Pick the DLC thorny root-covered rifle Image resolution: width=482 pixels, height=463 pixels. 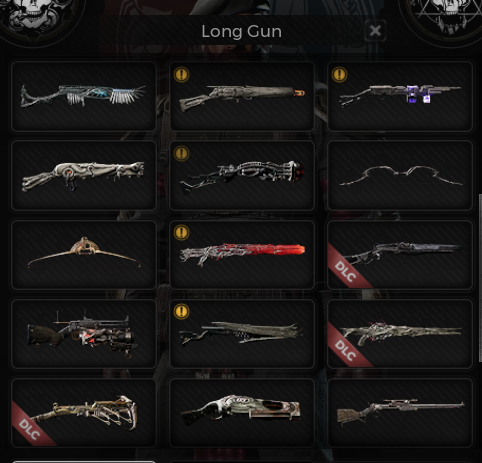pos(400,334)
